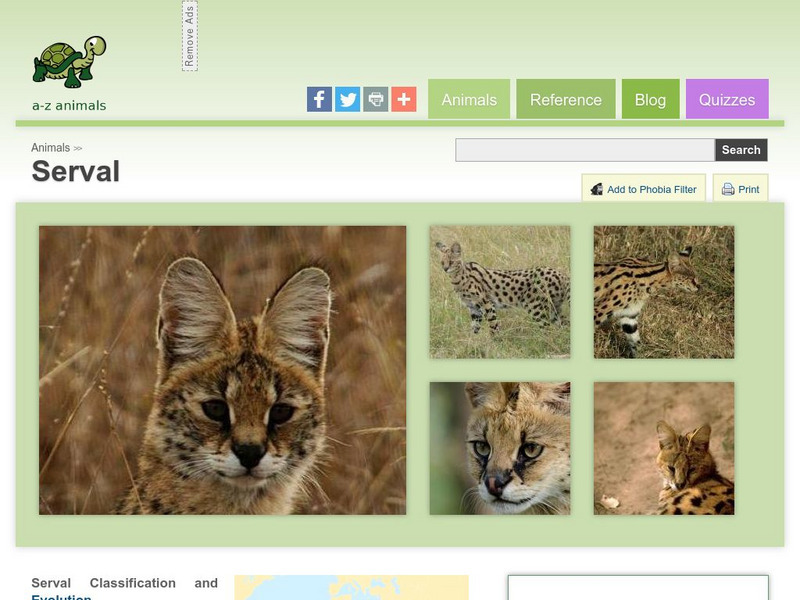Go to the Quizzes section
Image resolution: width=800 pixels, height=600 pixels.
coord(729,99)
